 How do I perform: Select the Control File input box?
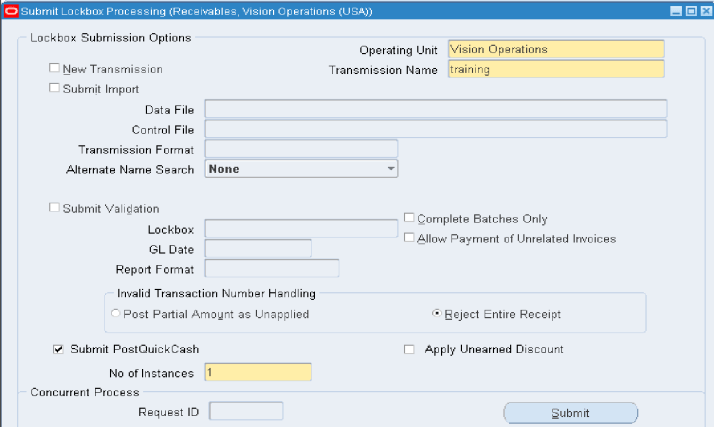(435, 129)
